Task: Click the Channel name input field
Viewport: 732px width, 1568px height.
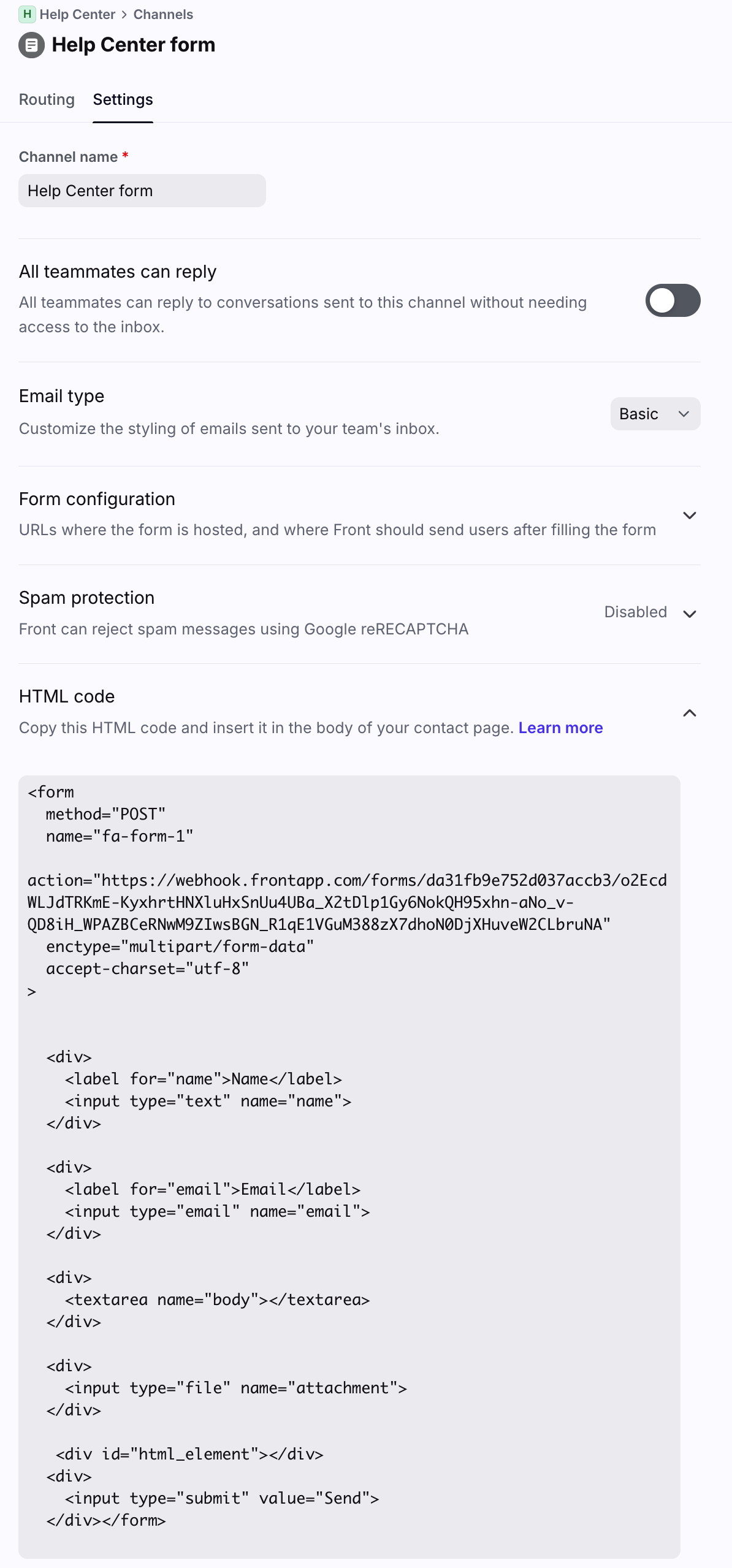Action: click(x=142, y=191)
